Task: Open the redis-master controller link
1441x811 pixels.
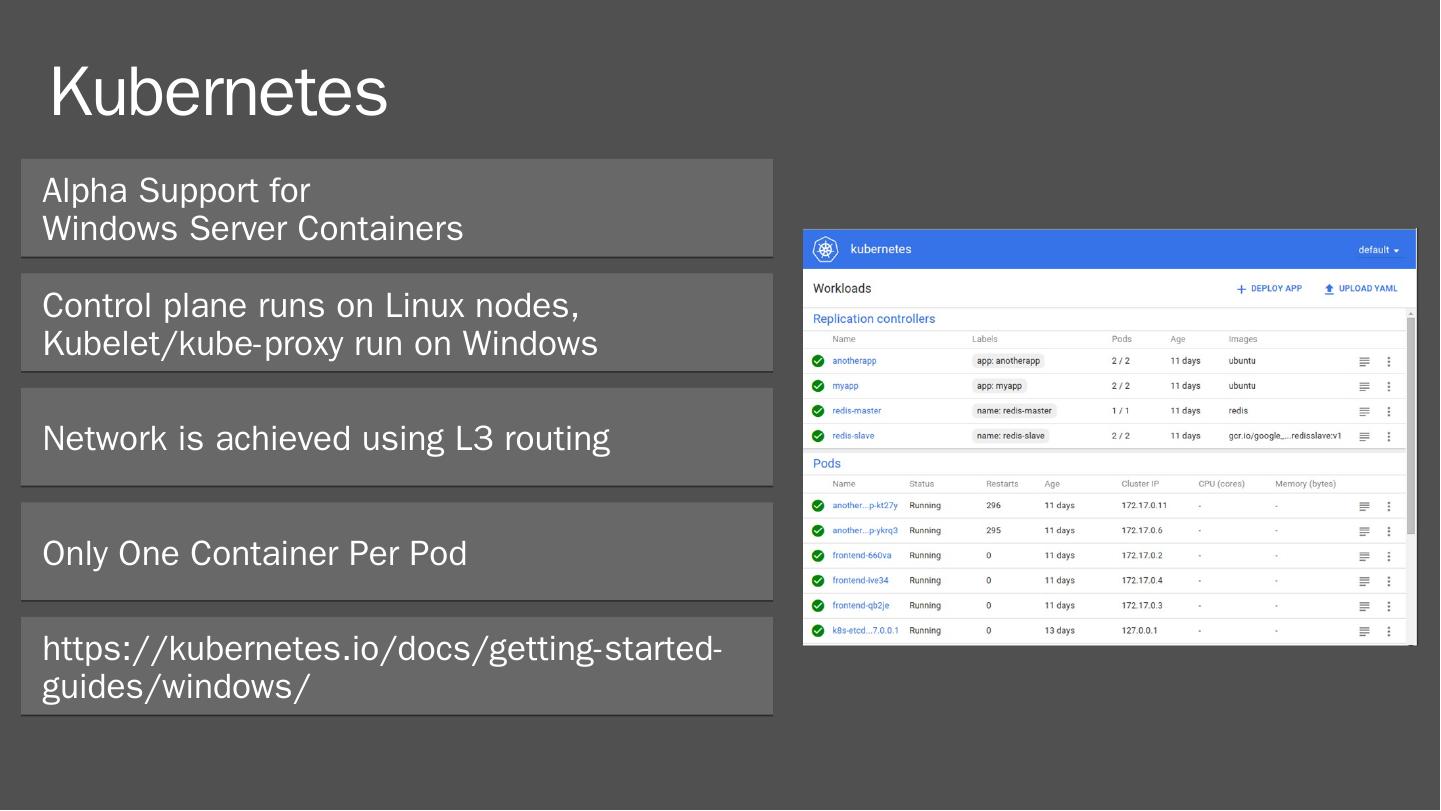Action: (x=856, y=411)
